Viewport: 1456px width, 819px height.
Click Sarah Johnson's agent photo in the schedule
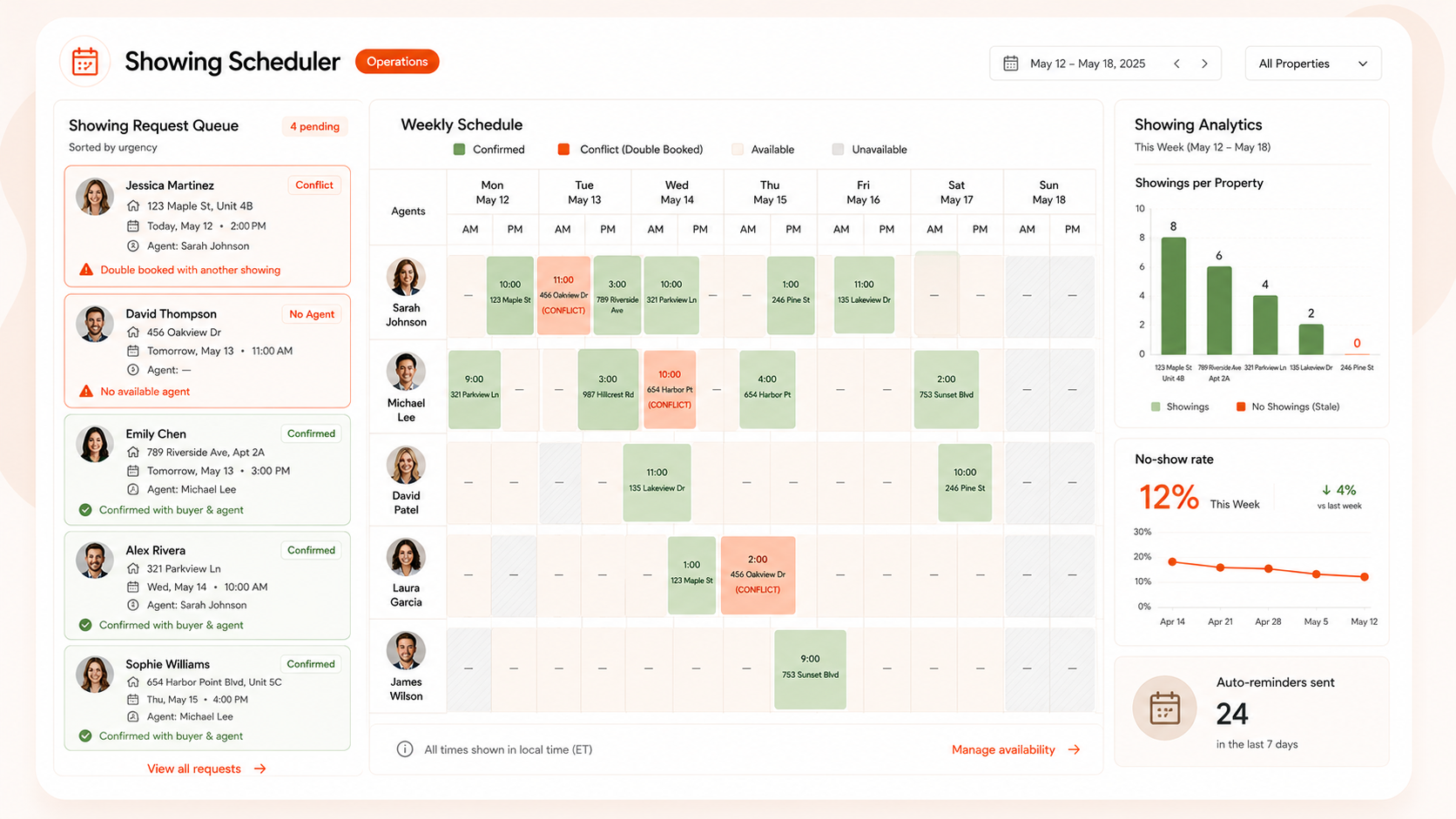point(406,278)
